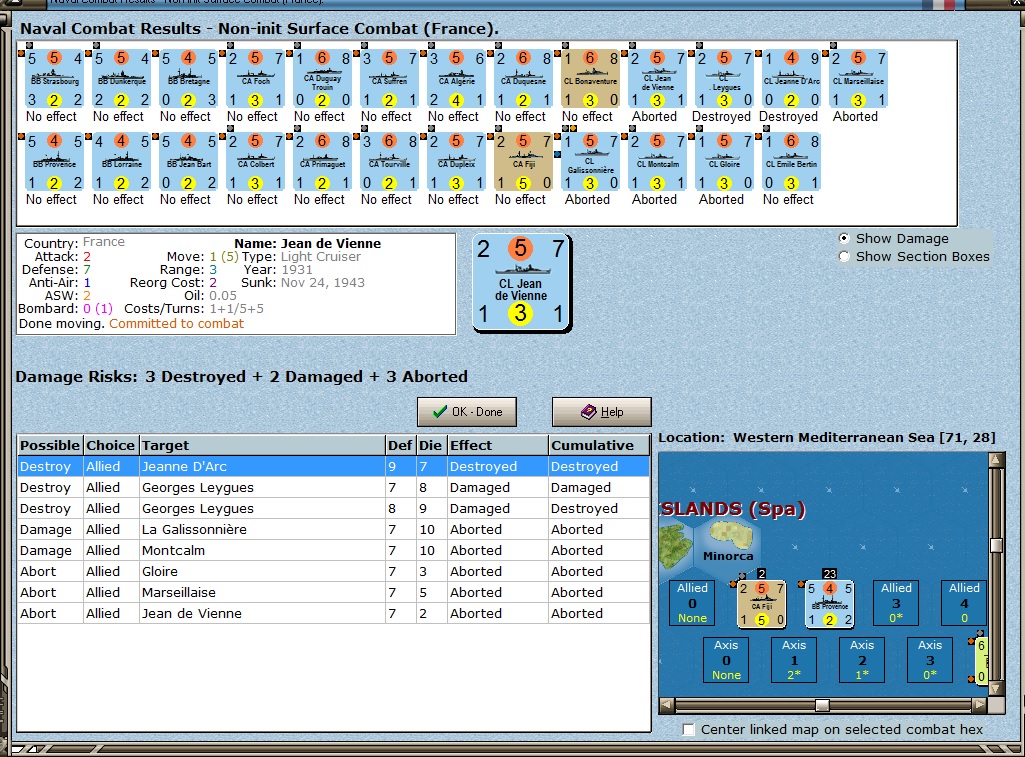Image resolution: width=1025 pixels, height=757 pixels.
Task: Choose the CA Suffren counter
Action: pos(390,79)
